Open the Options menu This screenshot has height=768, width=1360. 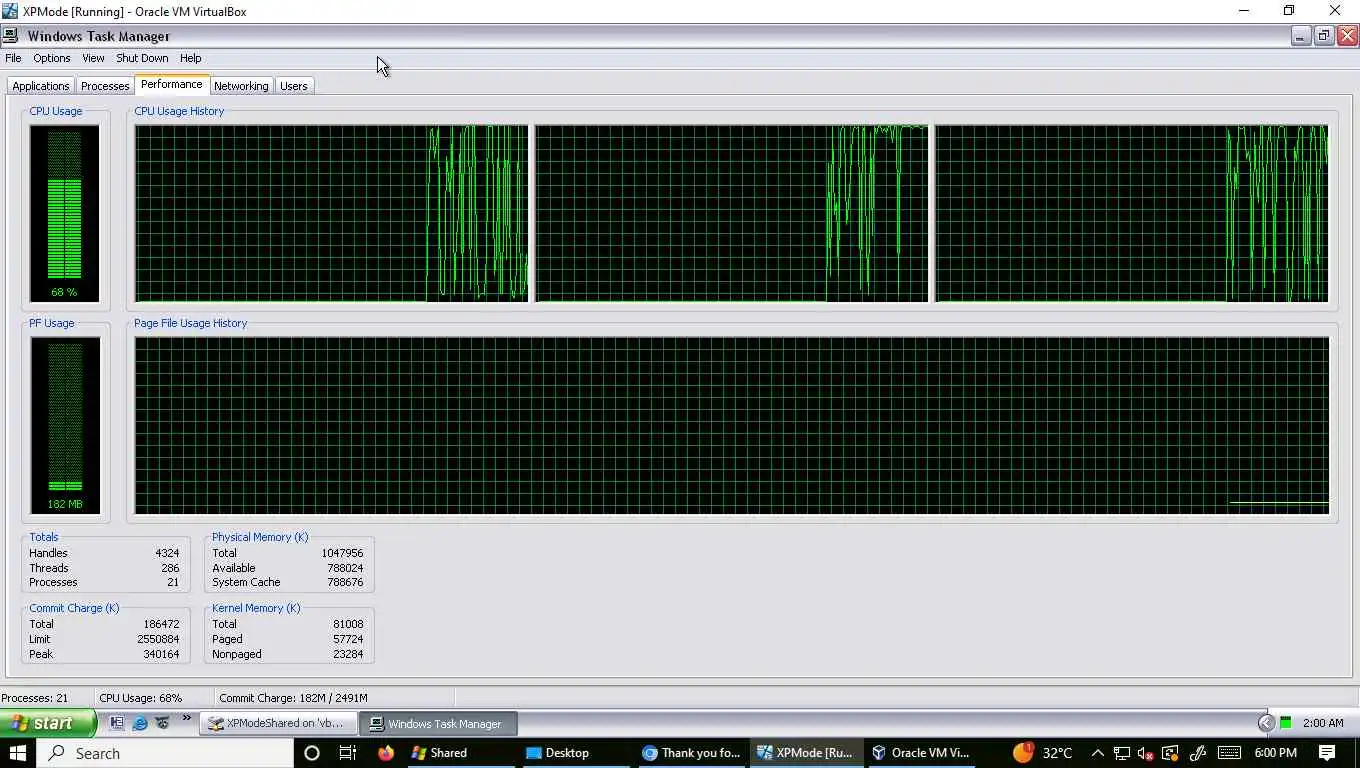52,58
